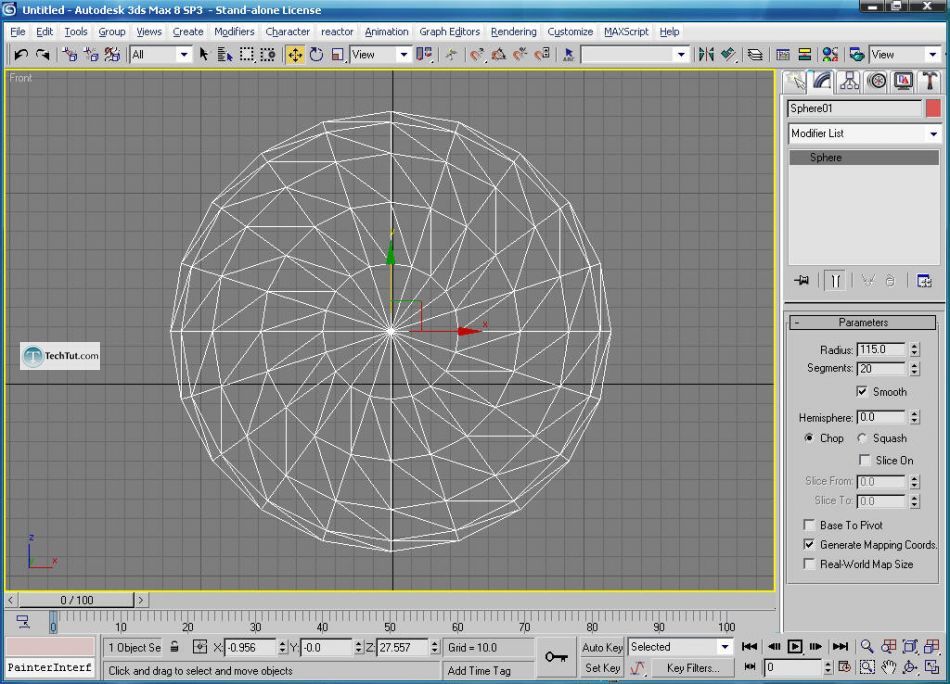
Task: Click the Pin Stack icon
Action: [x=802, y=281]
